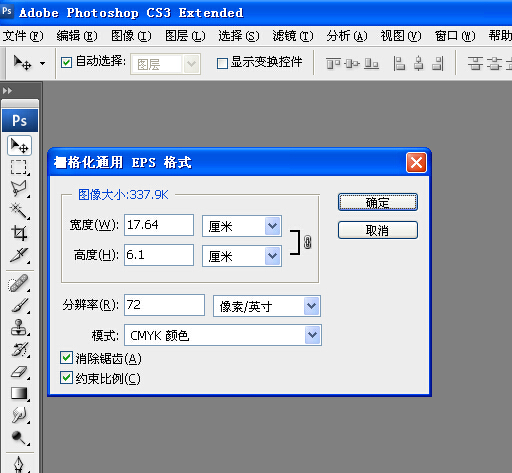Screen dimensions: 512x473
Task: Select the Magic Wand tool
Action: click(x=19, y=211)
